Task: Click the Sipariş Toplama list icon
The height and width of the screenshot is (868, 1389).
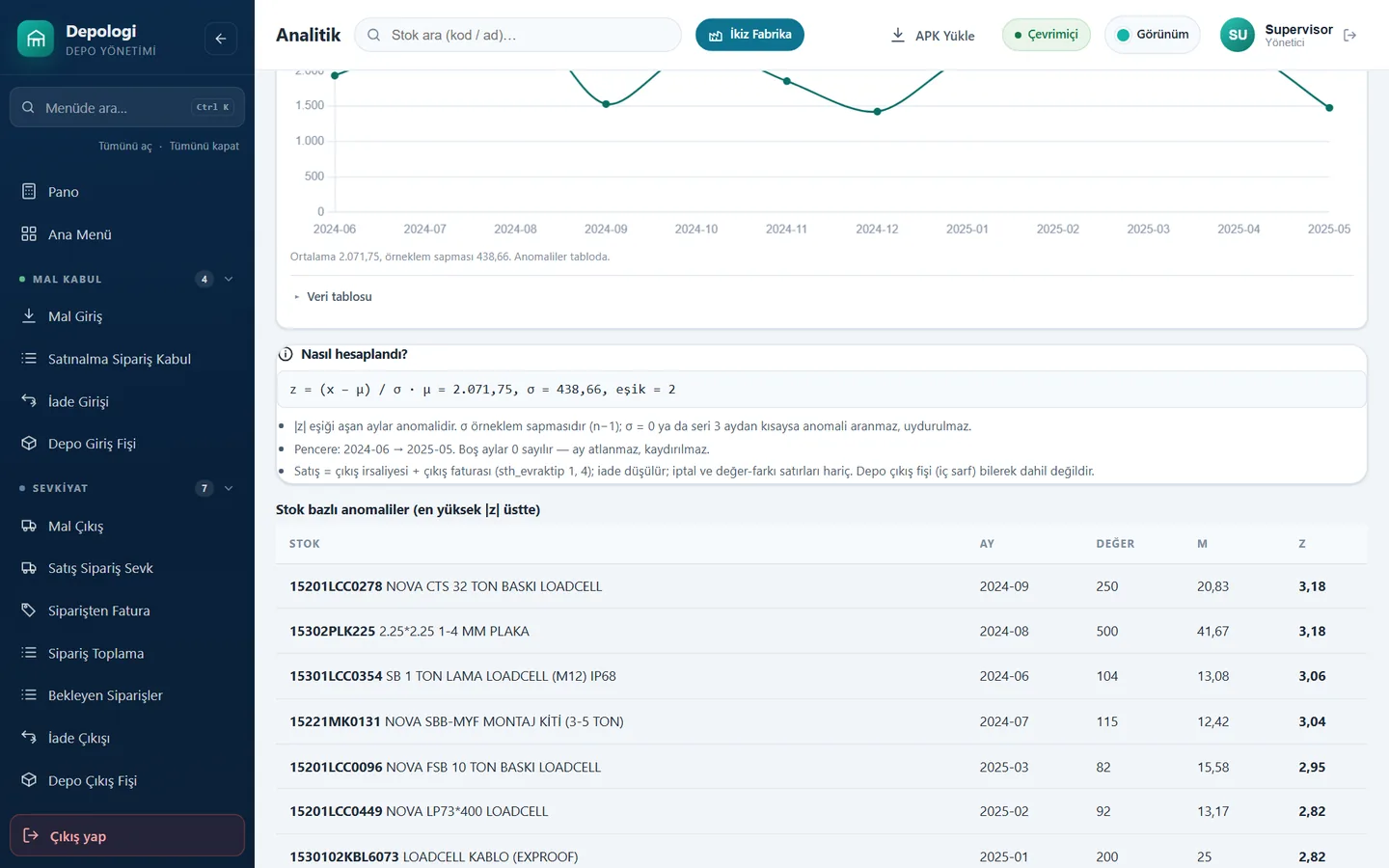Action: 29,653
